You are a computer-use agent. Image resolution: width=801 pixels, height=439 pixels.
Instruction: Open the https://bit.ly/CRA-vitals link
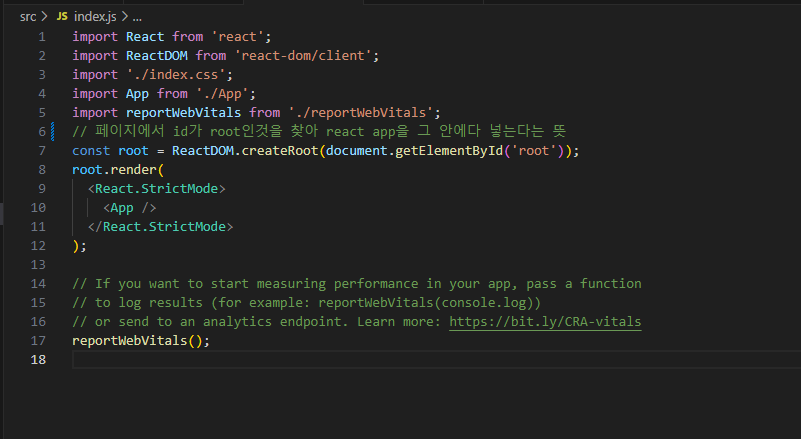point(545,321)
